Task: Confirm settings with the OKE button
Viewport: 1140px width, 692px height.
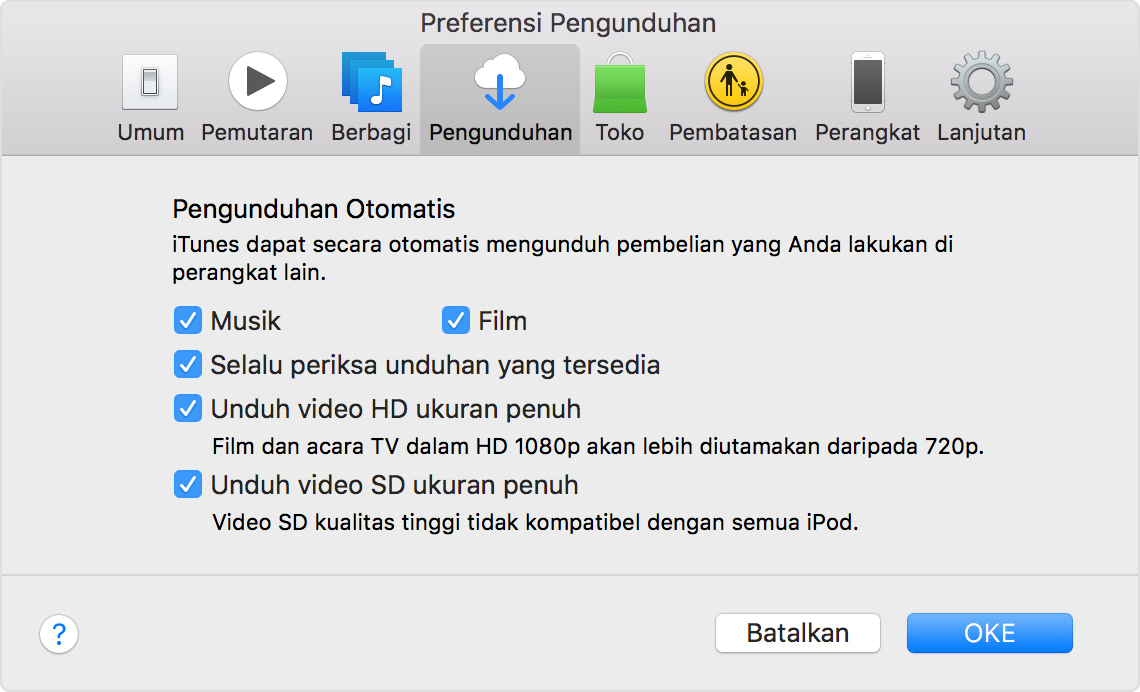Action: tap(989, 633)
